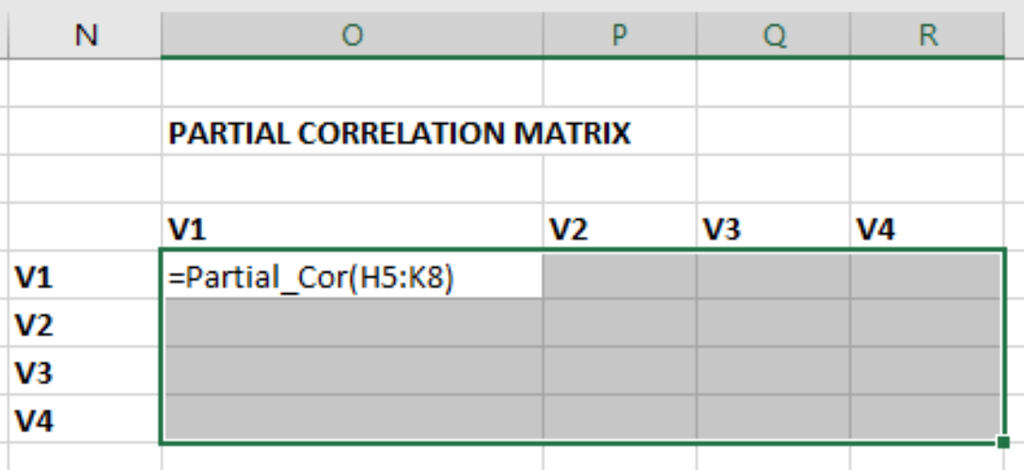Click the V4 row label in column N

click(85, 420)
